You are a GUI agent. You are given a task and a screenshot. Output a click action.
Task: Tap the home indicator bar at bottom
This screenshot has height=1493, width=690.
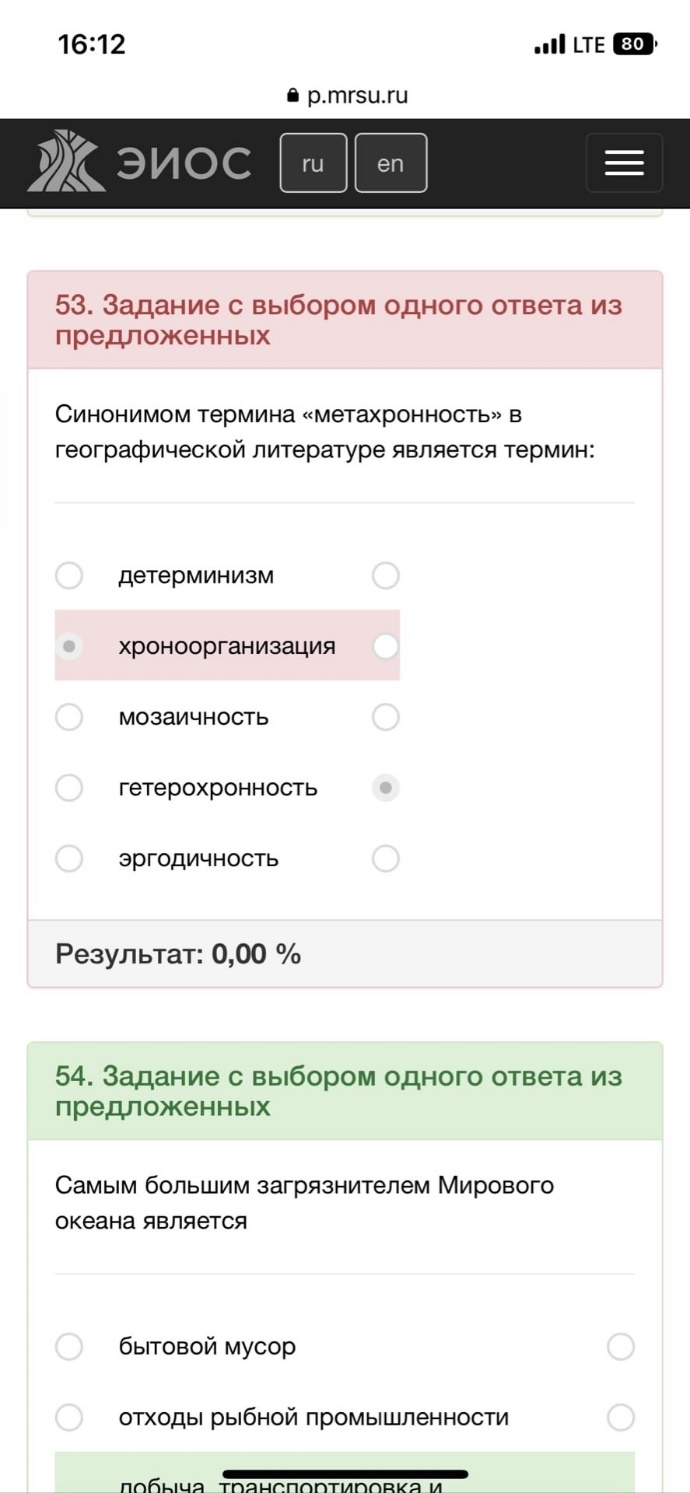[345, 1474]
